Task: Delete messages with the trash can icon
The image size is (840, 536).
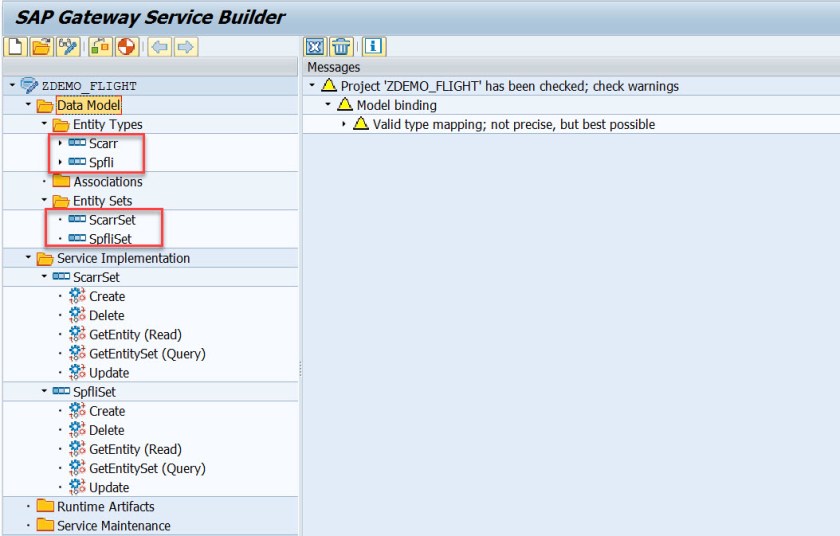Action: 341,47
